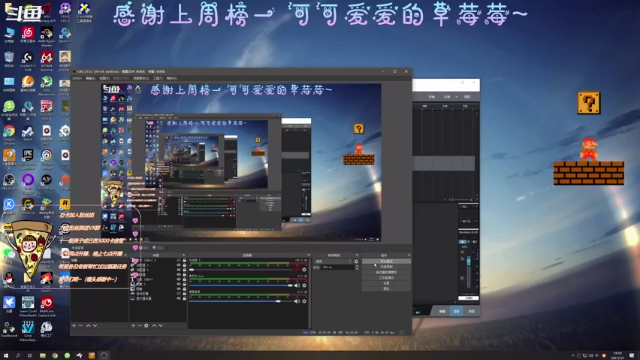Pop out the sources panel dock icon

pos(183,255)
